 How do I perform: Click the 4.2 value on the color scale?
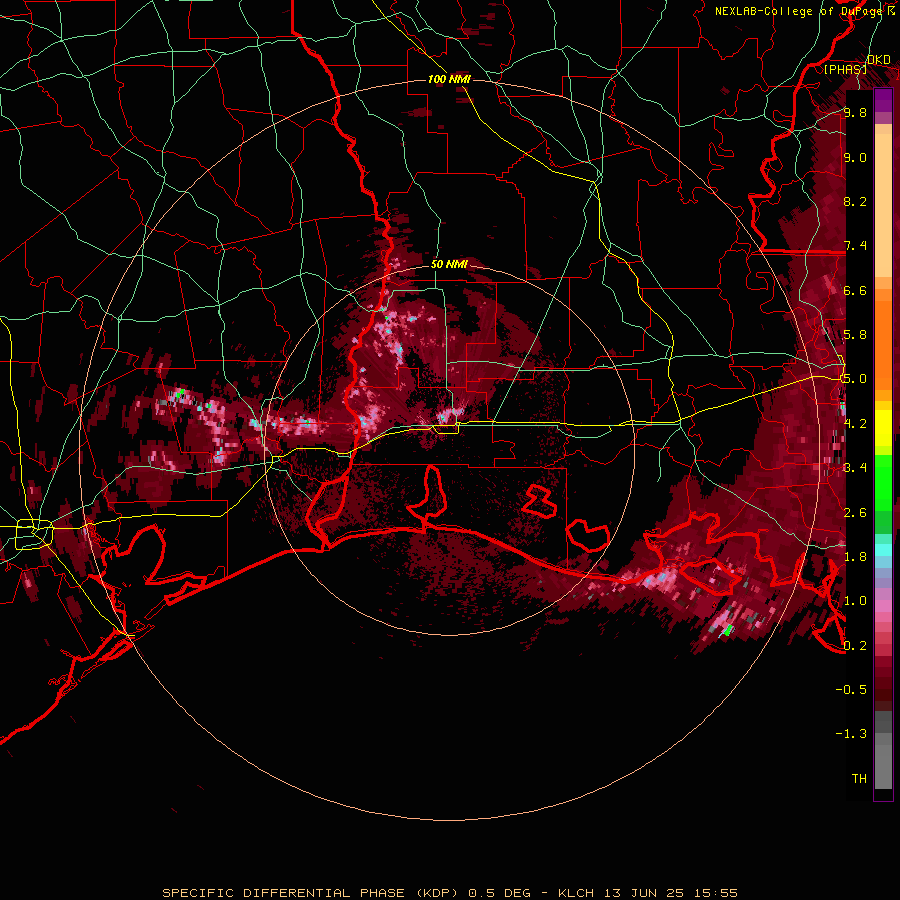[855, 424]
